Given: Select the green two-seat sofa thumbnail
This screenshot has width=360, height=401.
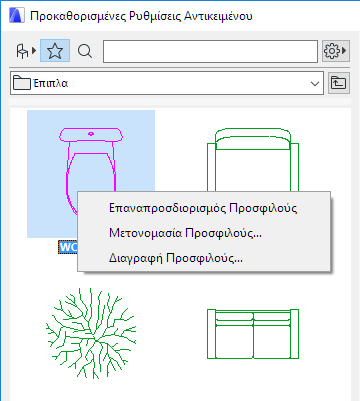Looking at the screenshot, I should [x=253, y=334].
